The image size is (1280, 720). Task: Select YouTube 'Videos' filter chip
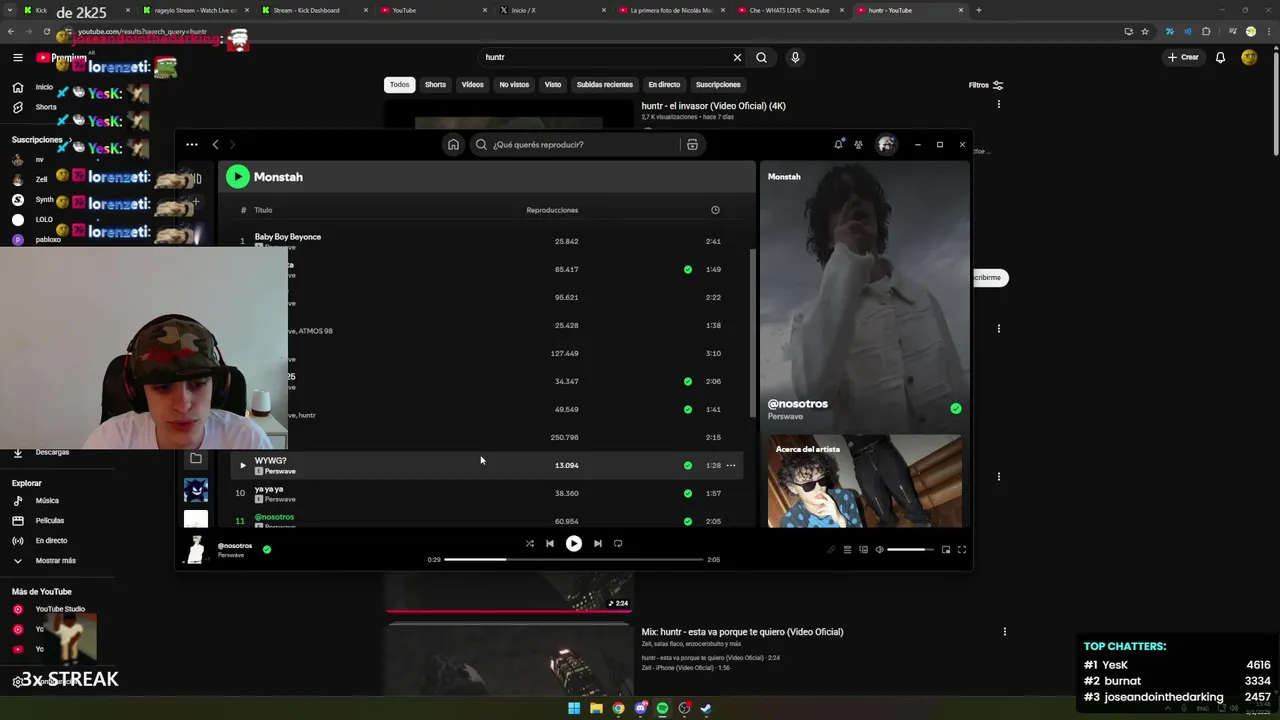pos(472,85)
